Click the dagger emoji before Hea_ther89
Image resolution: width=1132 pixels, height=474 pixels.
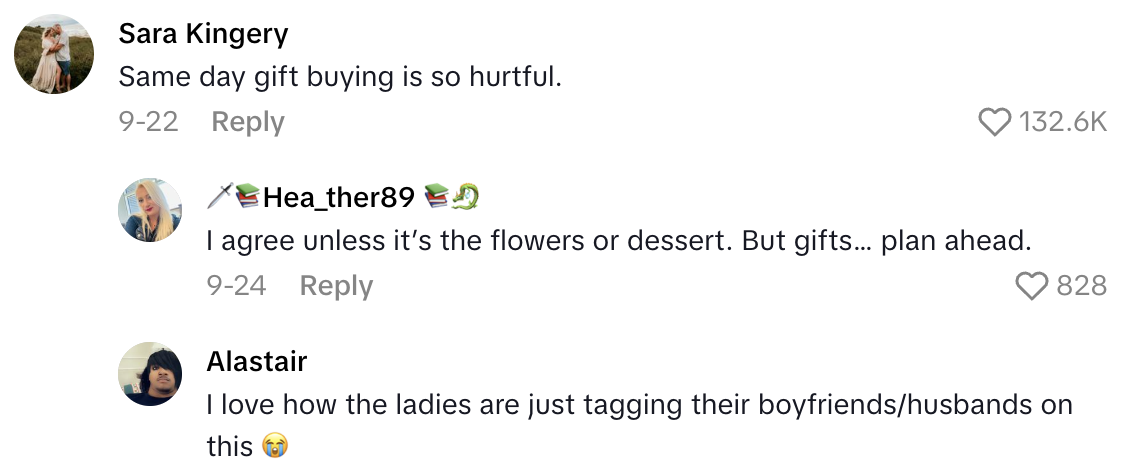219,198
